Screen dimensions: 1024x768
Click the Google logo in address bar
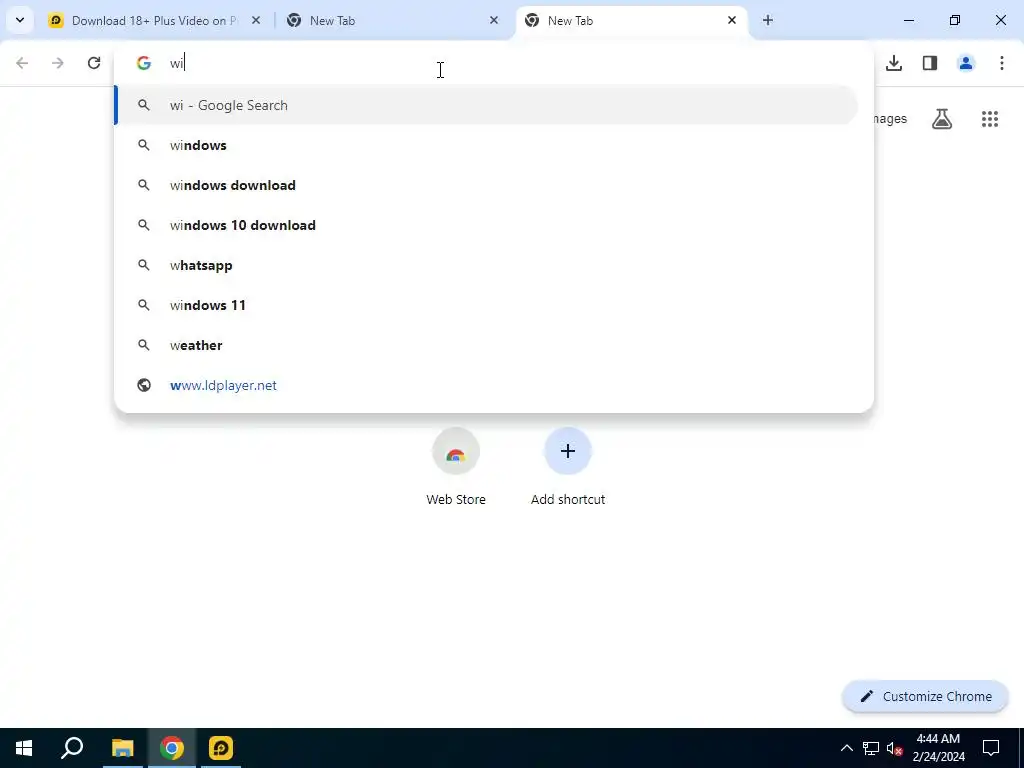pyautogui.click(x=144, y=63)
